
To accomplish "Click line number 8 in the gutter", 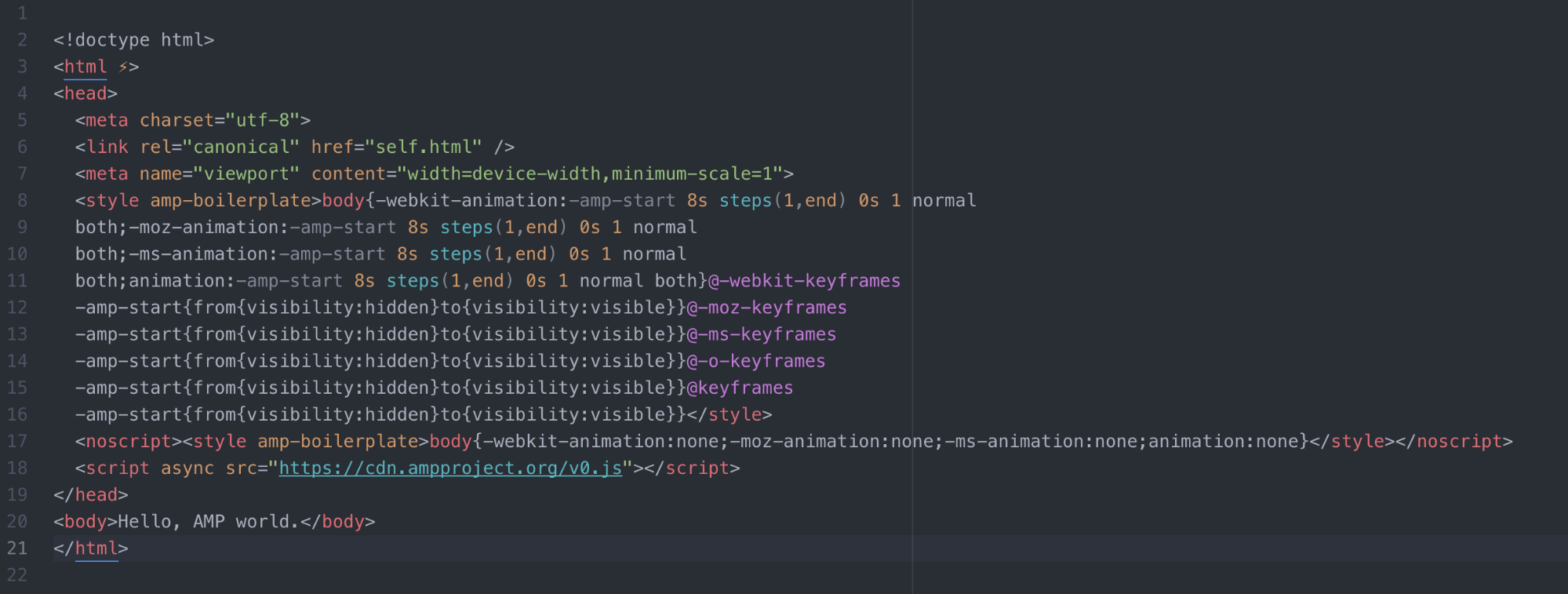I will click(x=22, y=201).
